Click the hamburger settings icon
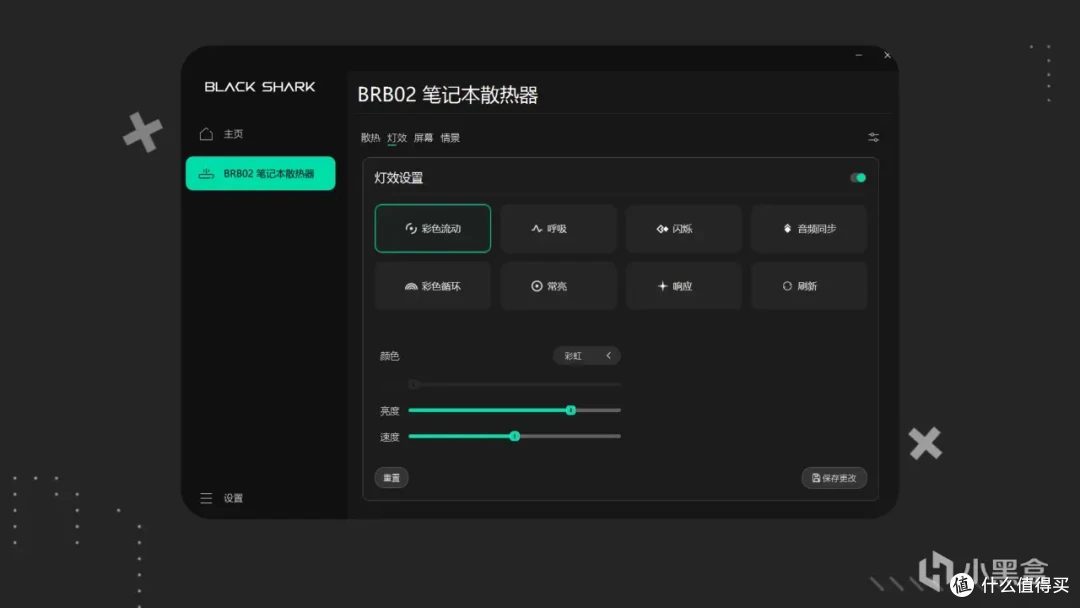 206,498
